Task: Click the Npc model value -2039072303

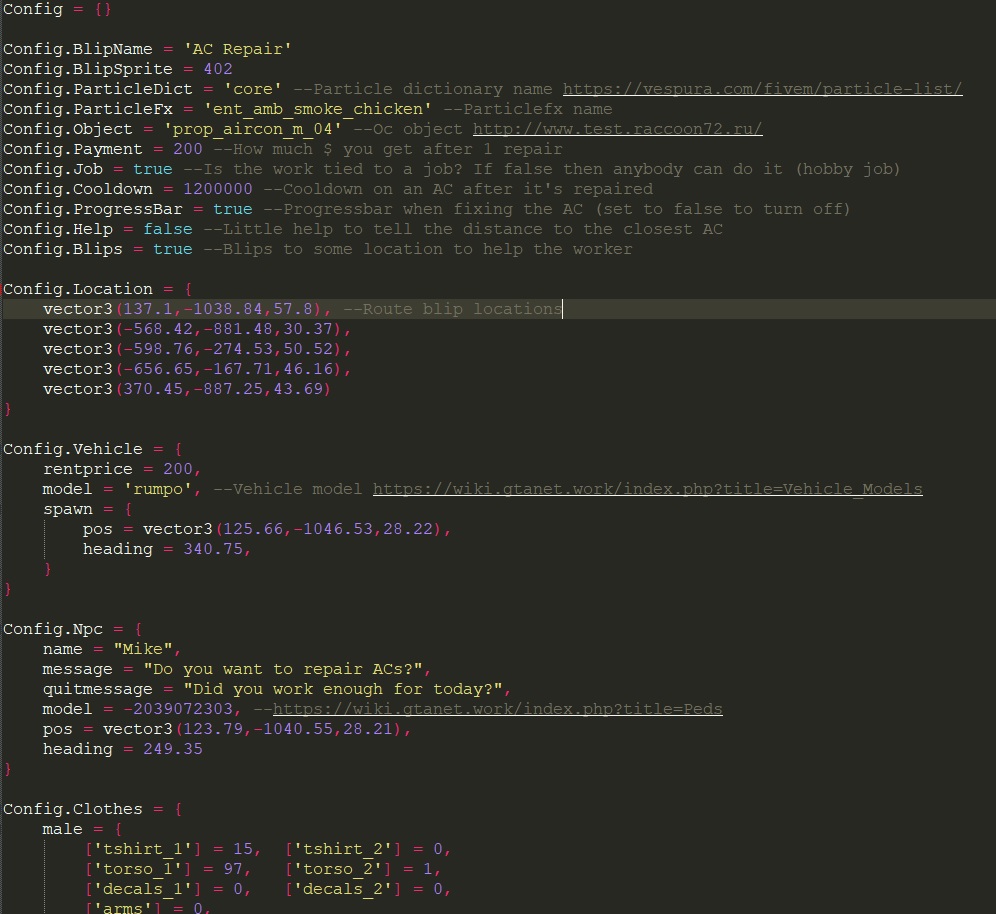Action: coord(178,709)
